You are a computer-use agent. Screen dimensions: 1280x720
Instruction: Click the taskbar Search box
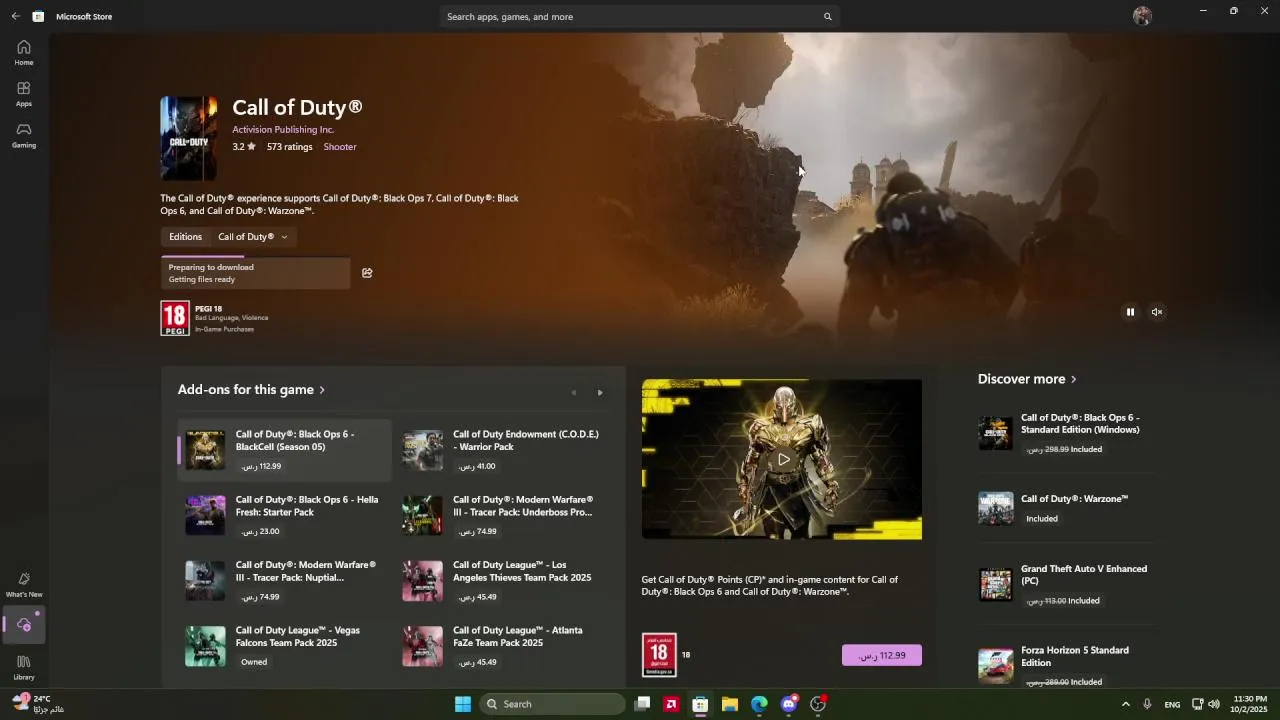552,704
